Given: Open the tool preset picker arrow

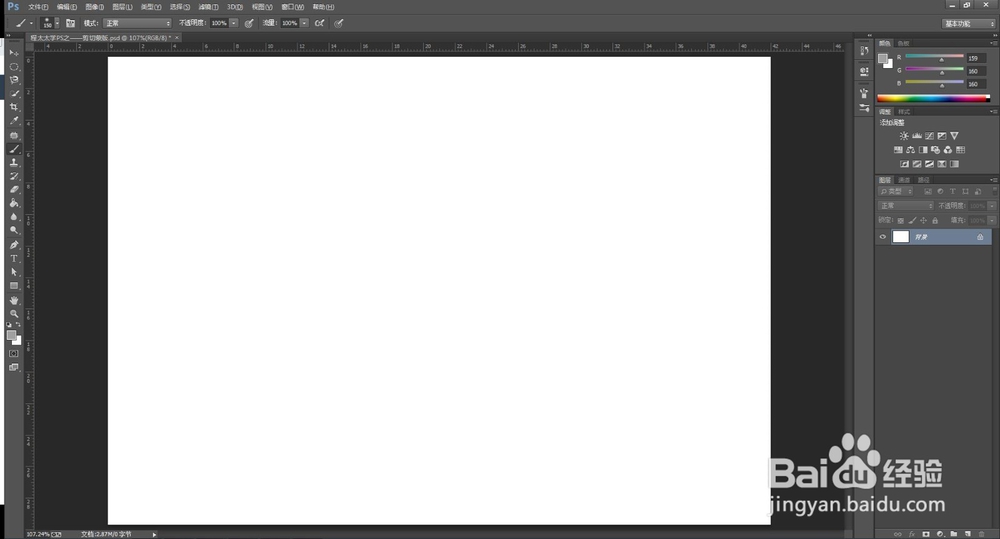Looking at the screenshot, I should click(x=31, y=24).
